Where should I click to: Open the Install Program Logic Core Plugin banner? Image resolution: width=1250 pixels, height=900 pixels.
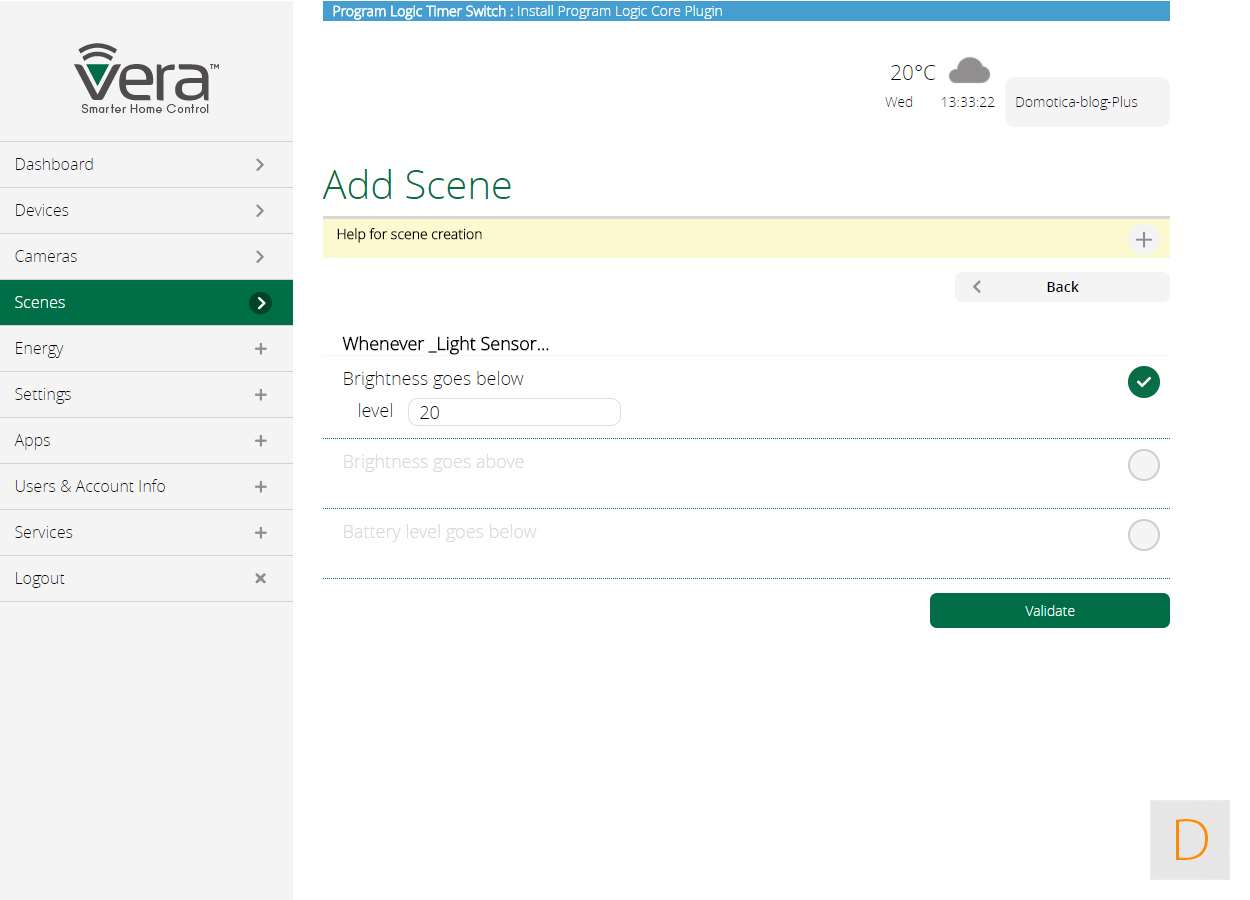click(x=619, y=11)
